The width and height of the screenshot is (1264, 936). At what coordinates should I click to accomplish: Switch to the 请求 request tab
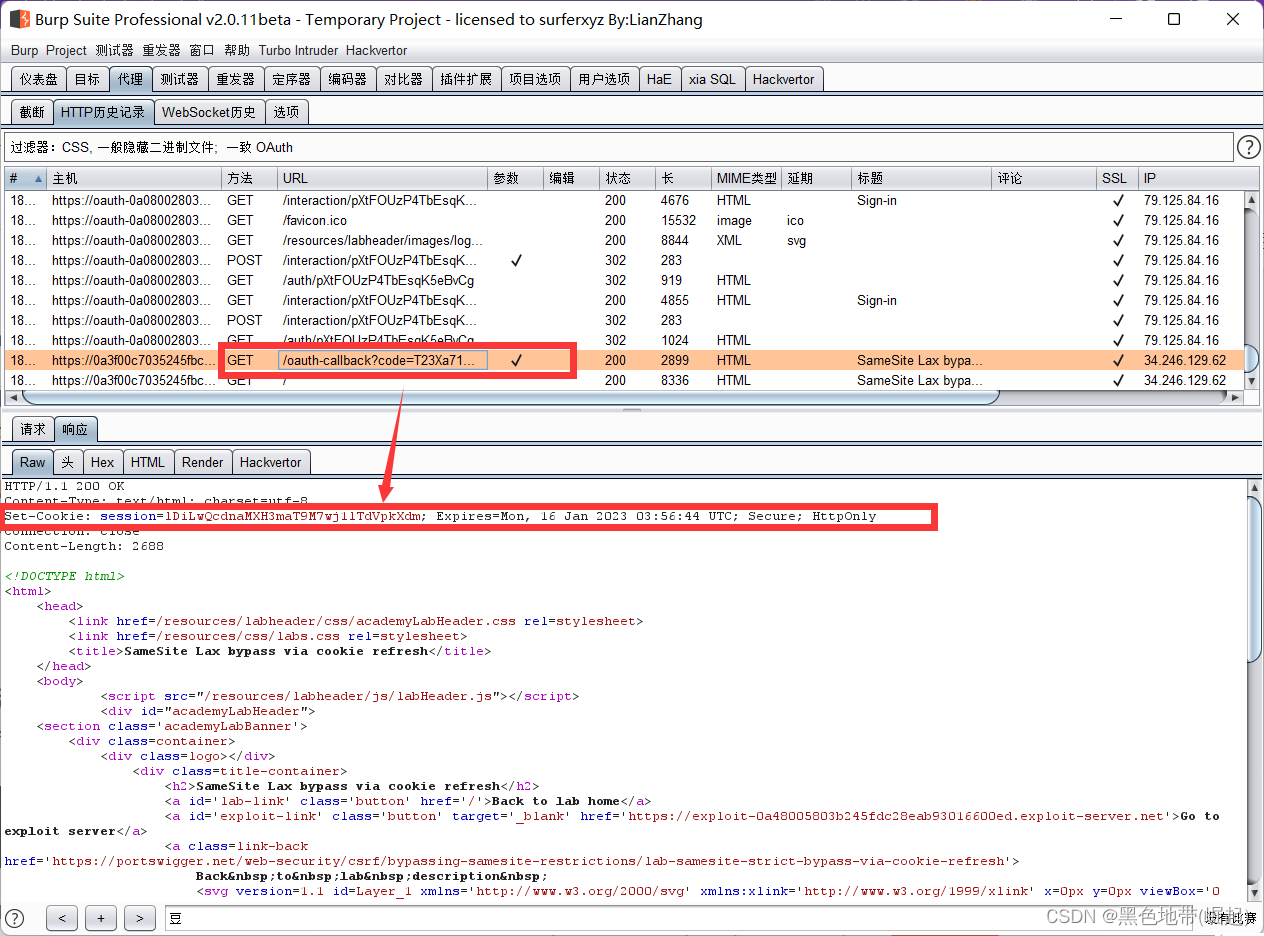[33, 429]
